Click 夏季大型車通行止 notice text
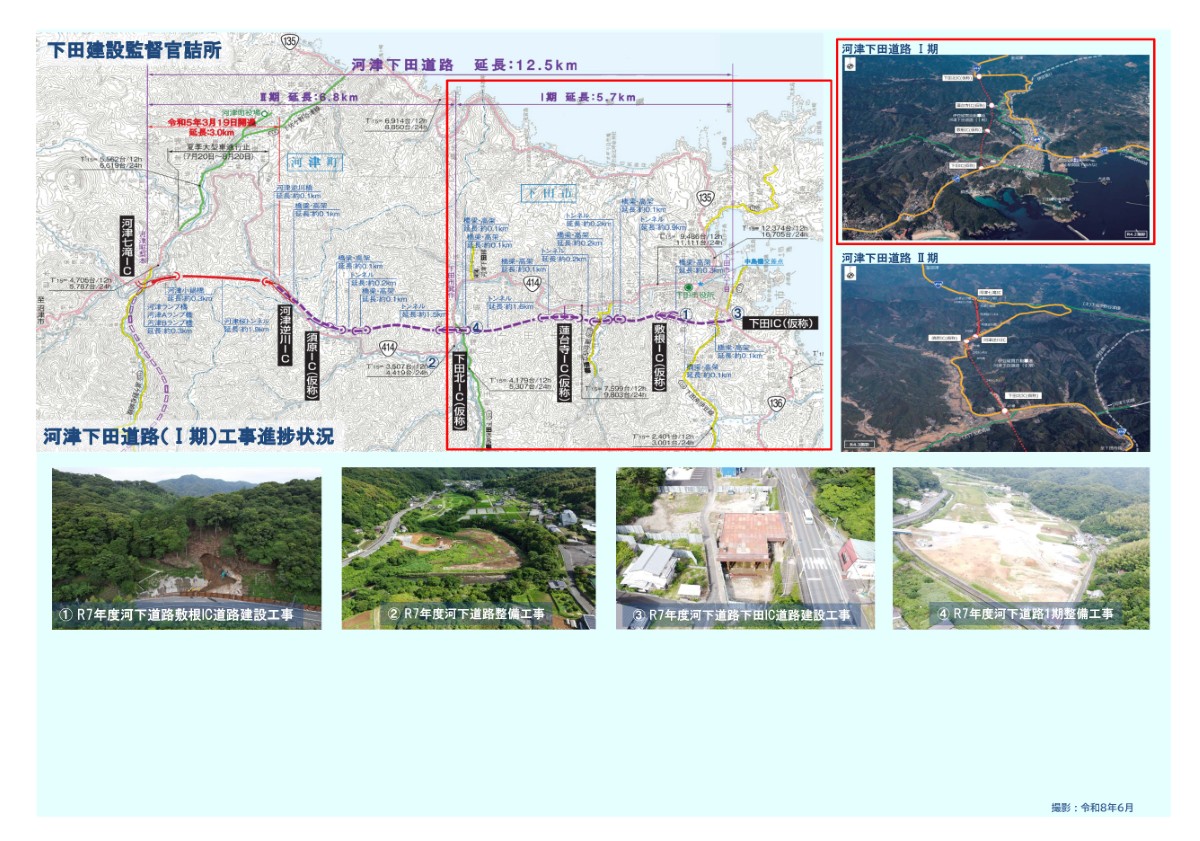This screenshot has width=1200, height=841. [219, 146]
